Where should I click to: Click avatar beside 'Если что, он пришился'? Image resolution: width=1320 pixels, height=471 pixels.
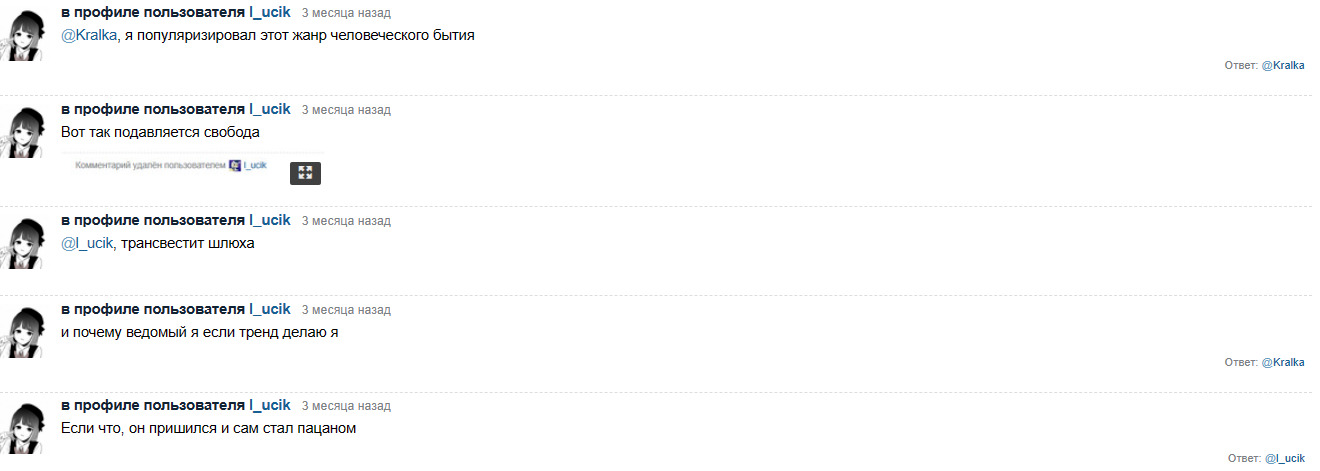(x=23, y=428)
